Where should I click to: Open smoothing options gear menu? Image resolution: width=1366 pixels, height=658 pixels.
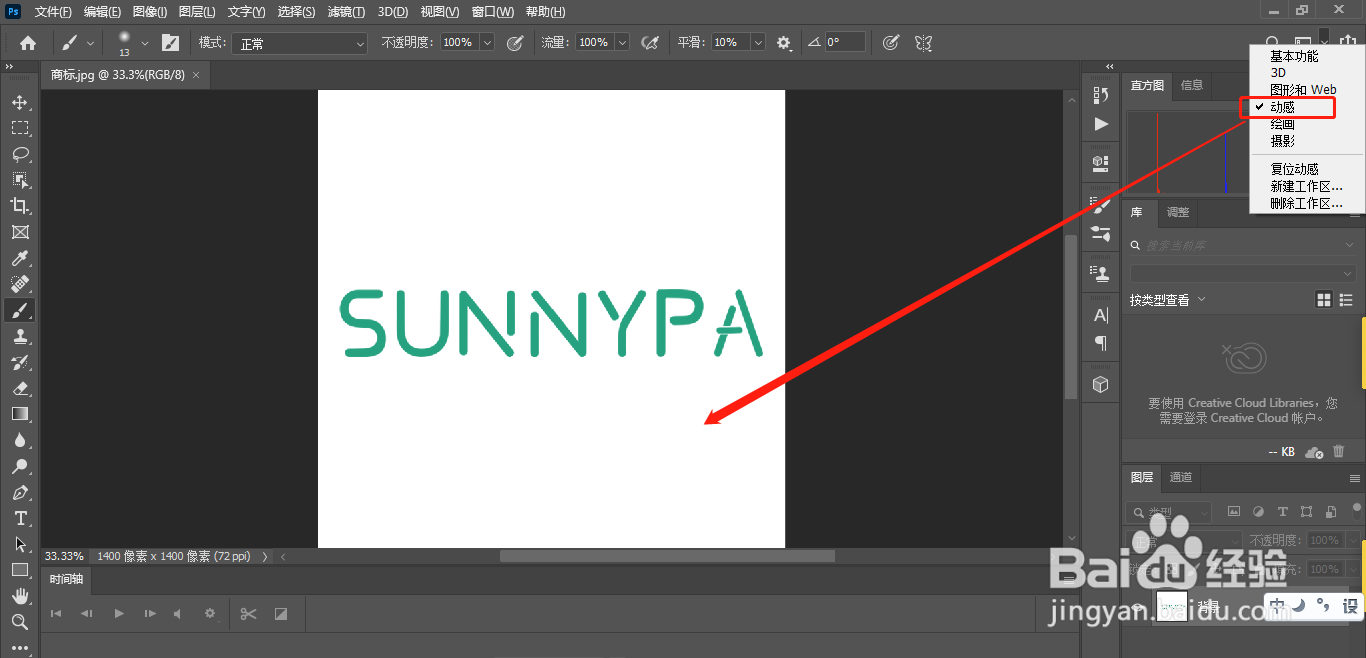[784, 43]
